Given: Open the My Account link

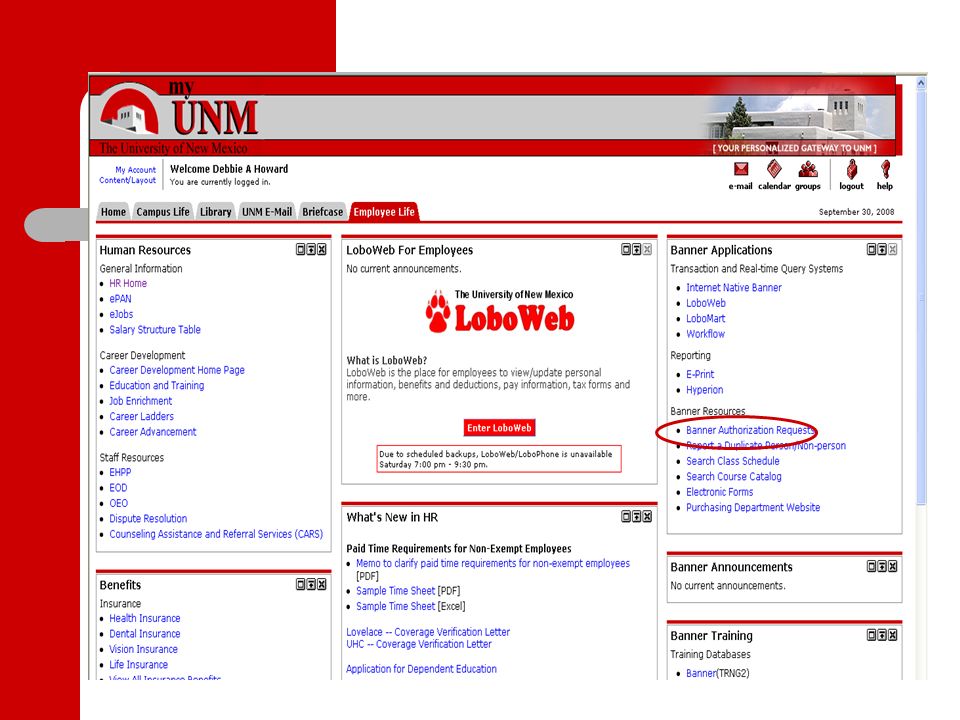Looking at the screenshot, I should click(x=136, y=170).
